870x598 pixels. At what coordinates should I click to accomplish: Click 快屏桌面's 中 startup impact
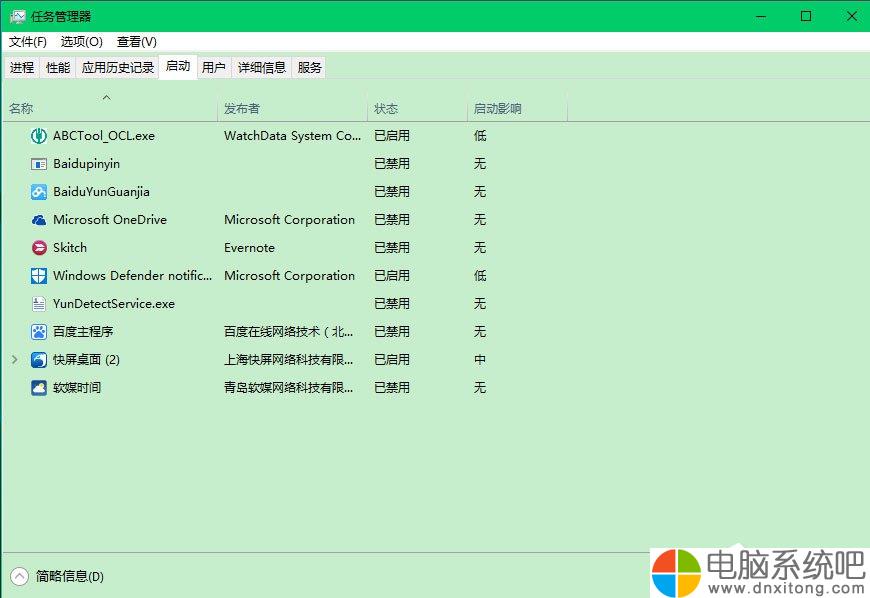click(480, 360)
